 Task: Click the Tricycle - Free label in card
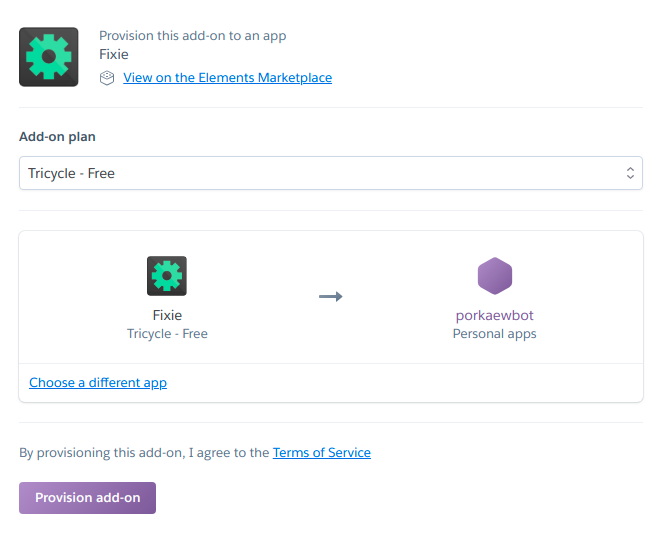[167, 334]
